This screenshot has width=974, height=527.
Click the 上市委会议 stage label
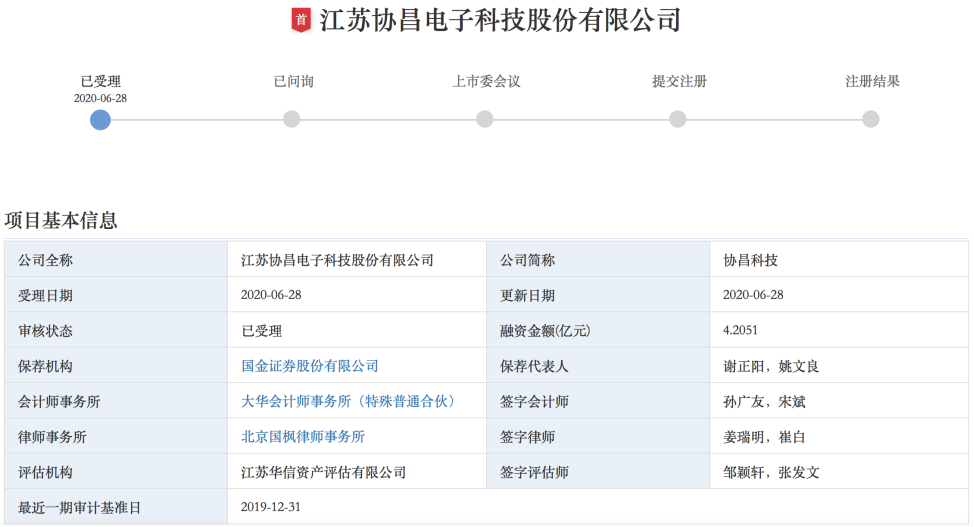pyautogui.click(x=486, y=81)
